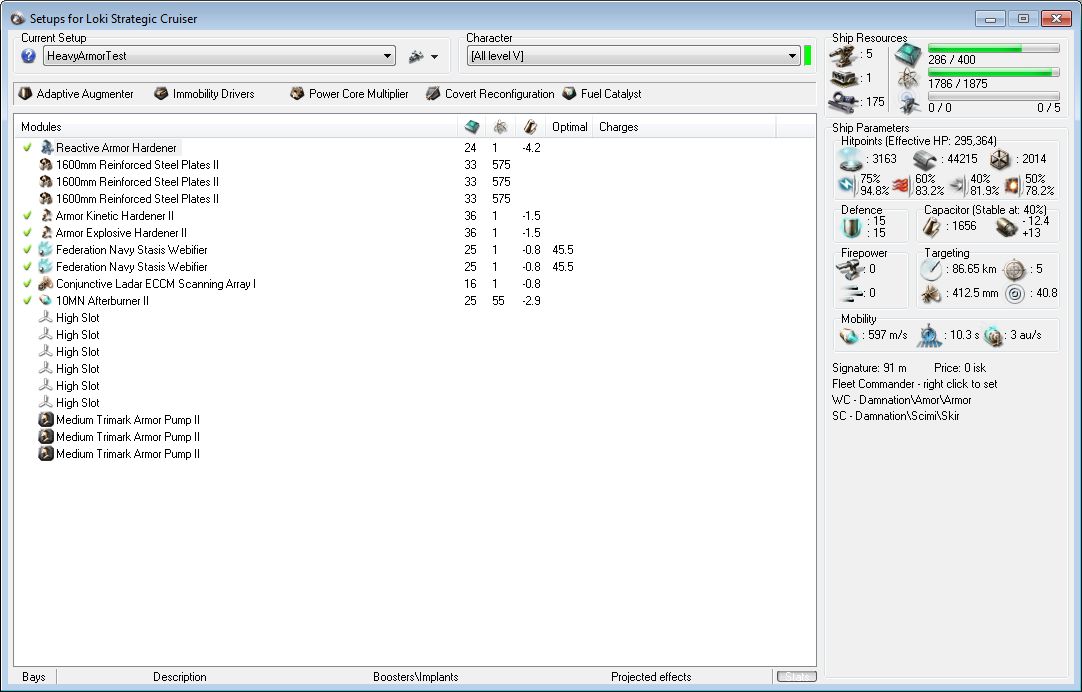Click the Adaptive Augmenter subsystem icon
This screenshot has height=692, width=1082.
click(26, 94)
